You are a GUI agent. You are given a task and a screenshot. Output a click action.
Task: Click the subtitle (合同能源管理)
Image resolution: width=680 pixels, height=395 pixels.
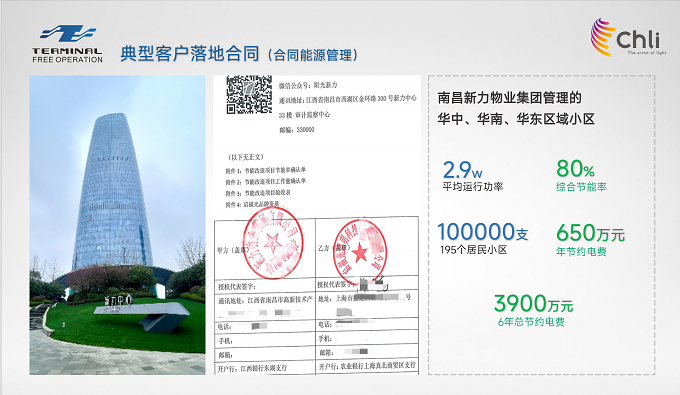(312, 55)
